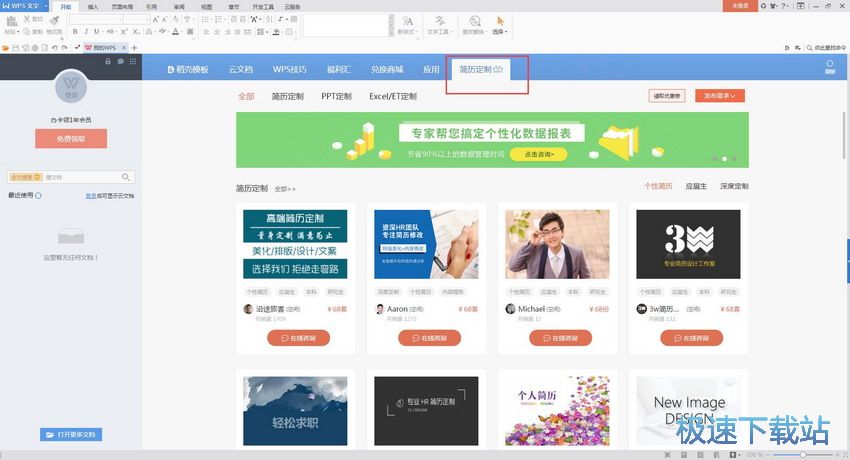Open the 轻松求职 mountain thumbnail
850x460 pixels.
coord(295,411)
